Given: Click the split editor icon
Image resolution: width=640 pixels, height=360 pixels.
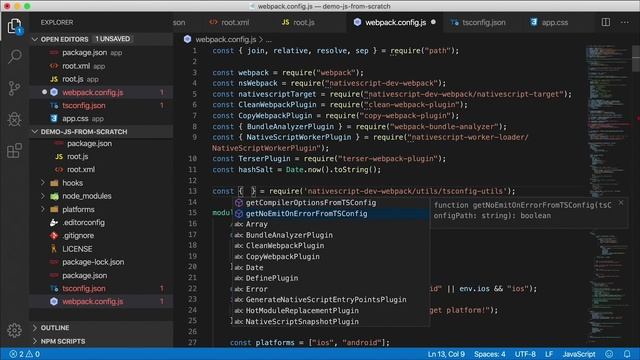Looking at the screenshot, I should click(x=606, y=22).
